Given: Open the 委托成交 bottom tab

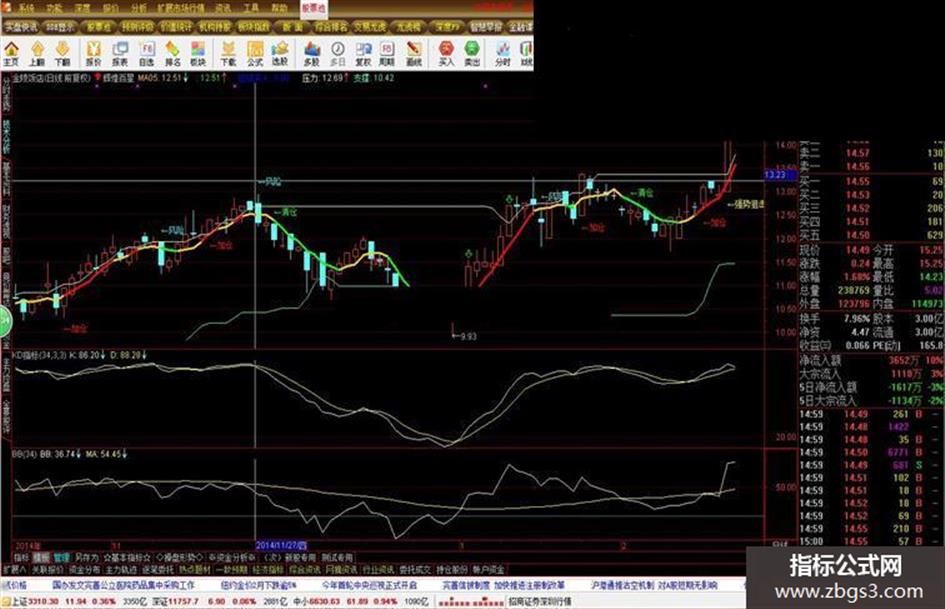Looking at the screenshot, I should (x=415, y=569).
